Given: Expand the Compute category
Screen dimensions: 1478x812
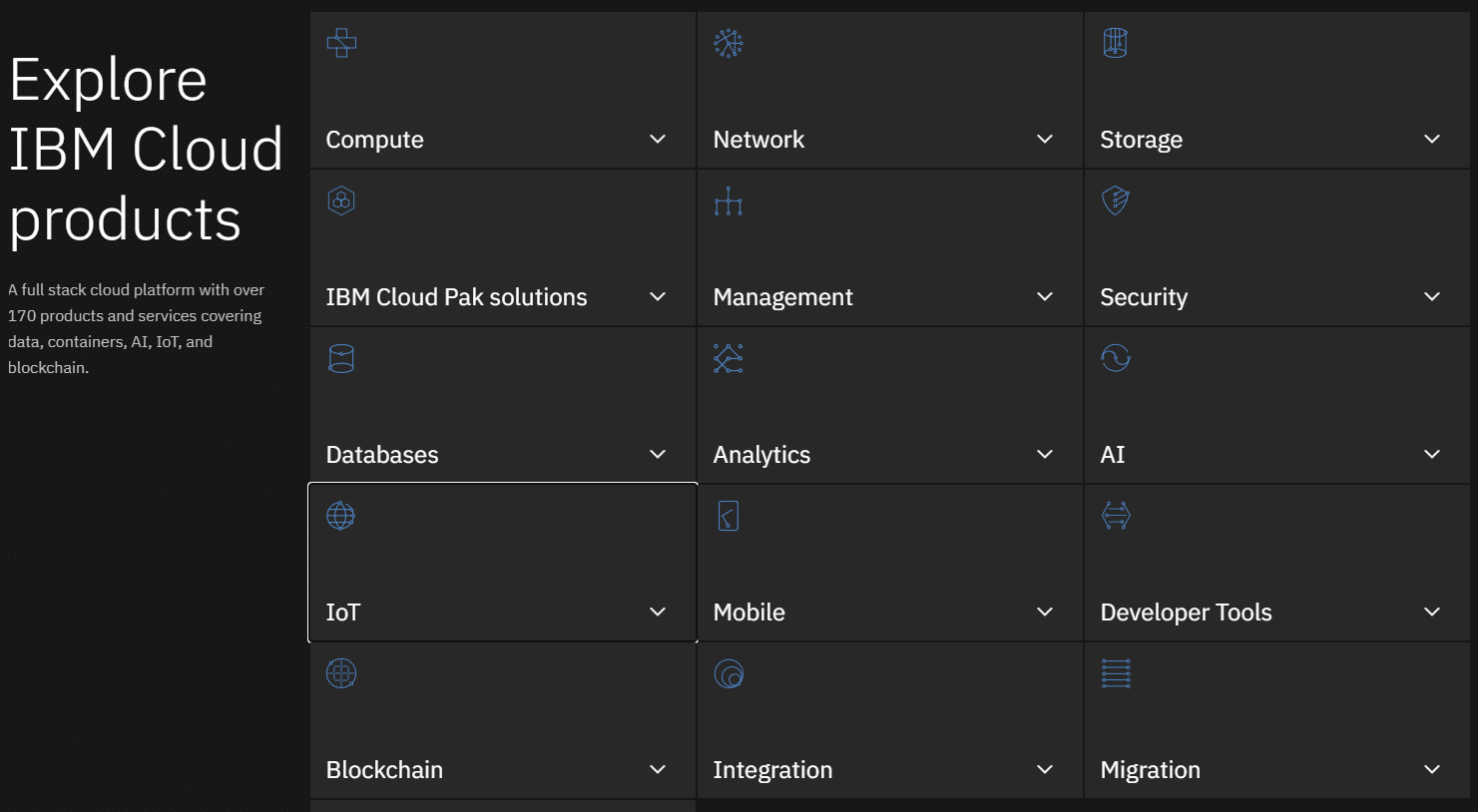Looking at the screenshot, I should (x=657, y=139).
